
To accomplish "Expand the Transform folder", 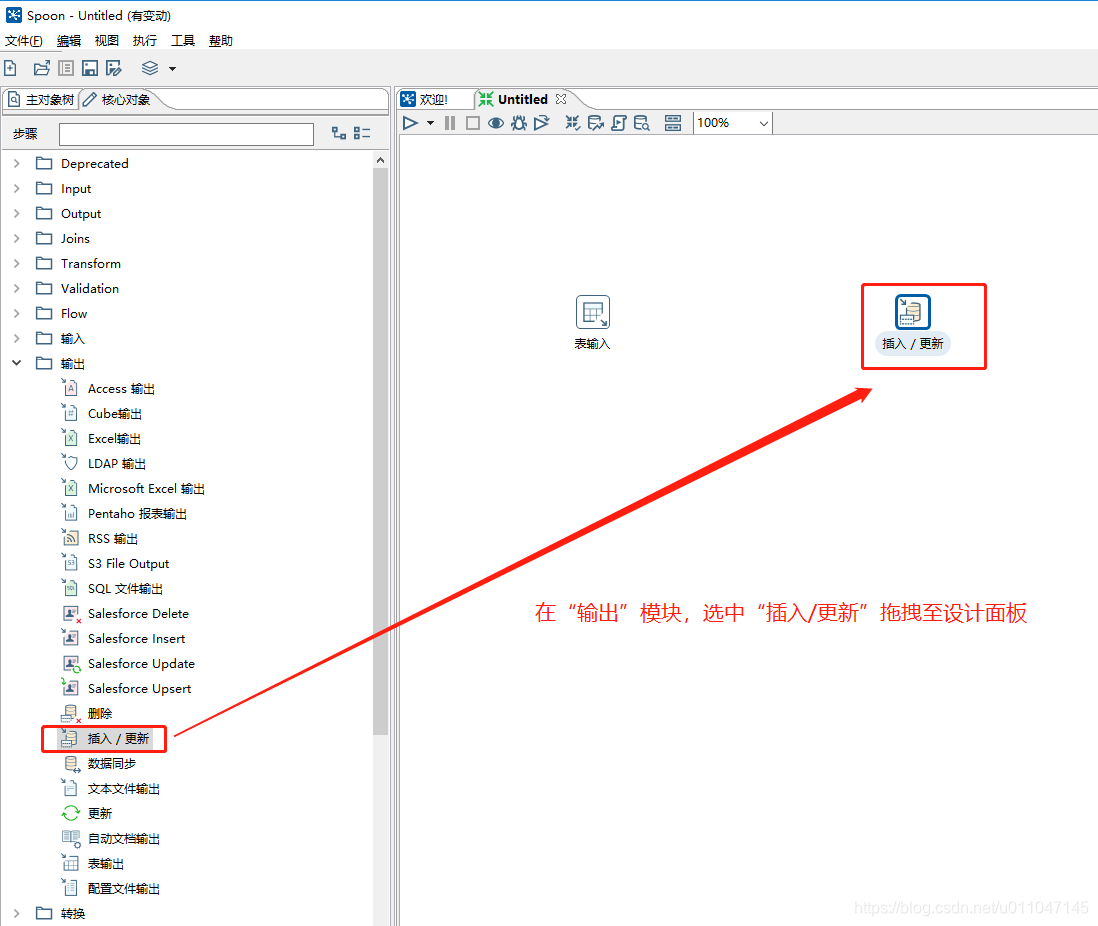I will [17, 263].
